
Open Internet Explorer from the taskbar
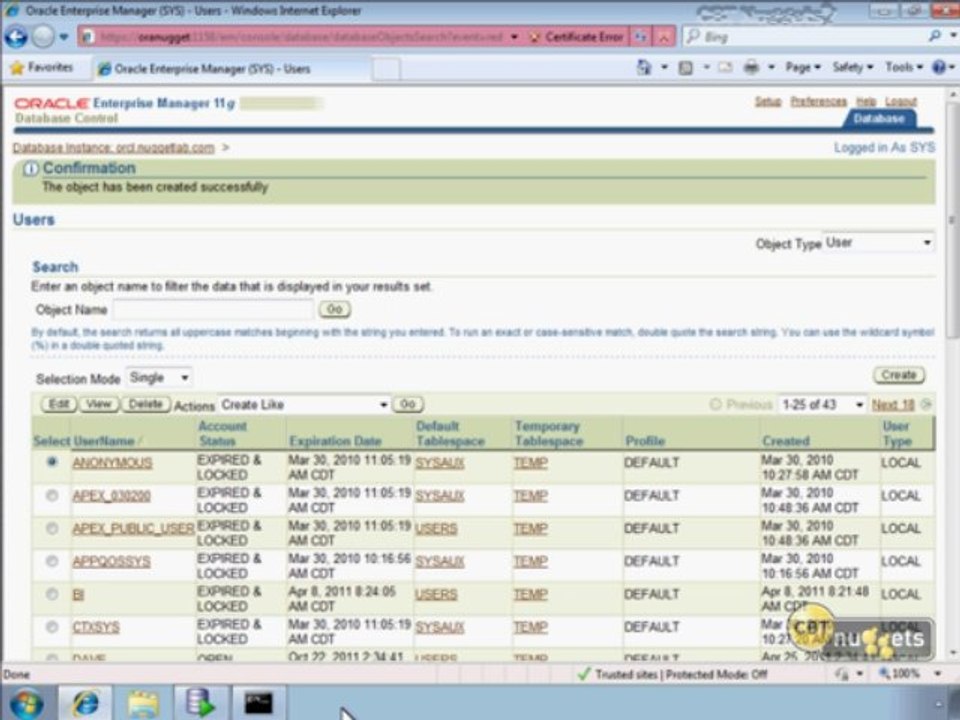point(86,703)
